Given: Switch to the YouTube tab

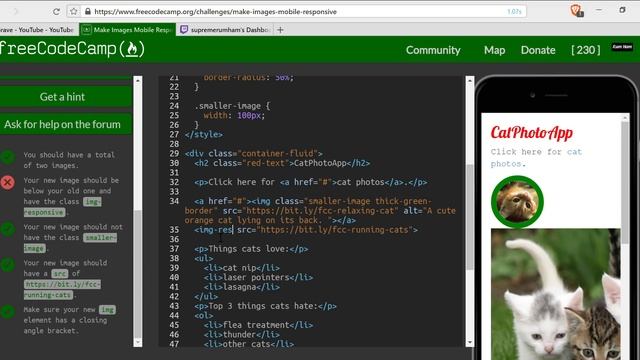Looking at the screenshot, I should [x=38, y=30].
